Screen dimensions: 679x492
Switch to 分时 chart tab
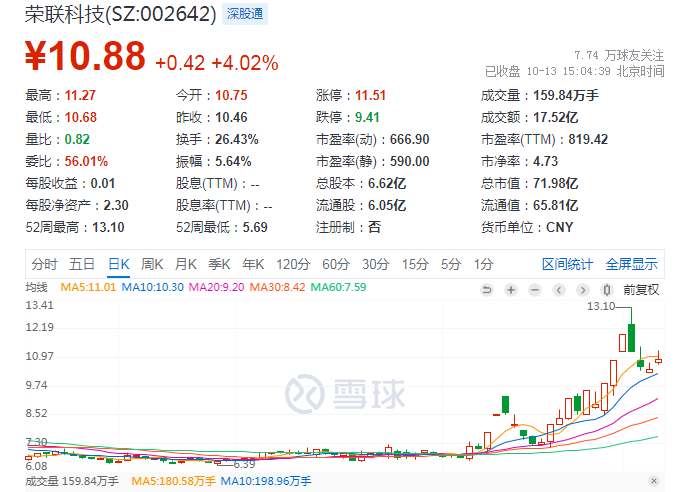pos(44,264)
